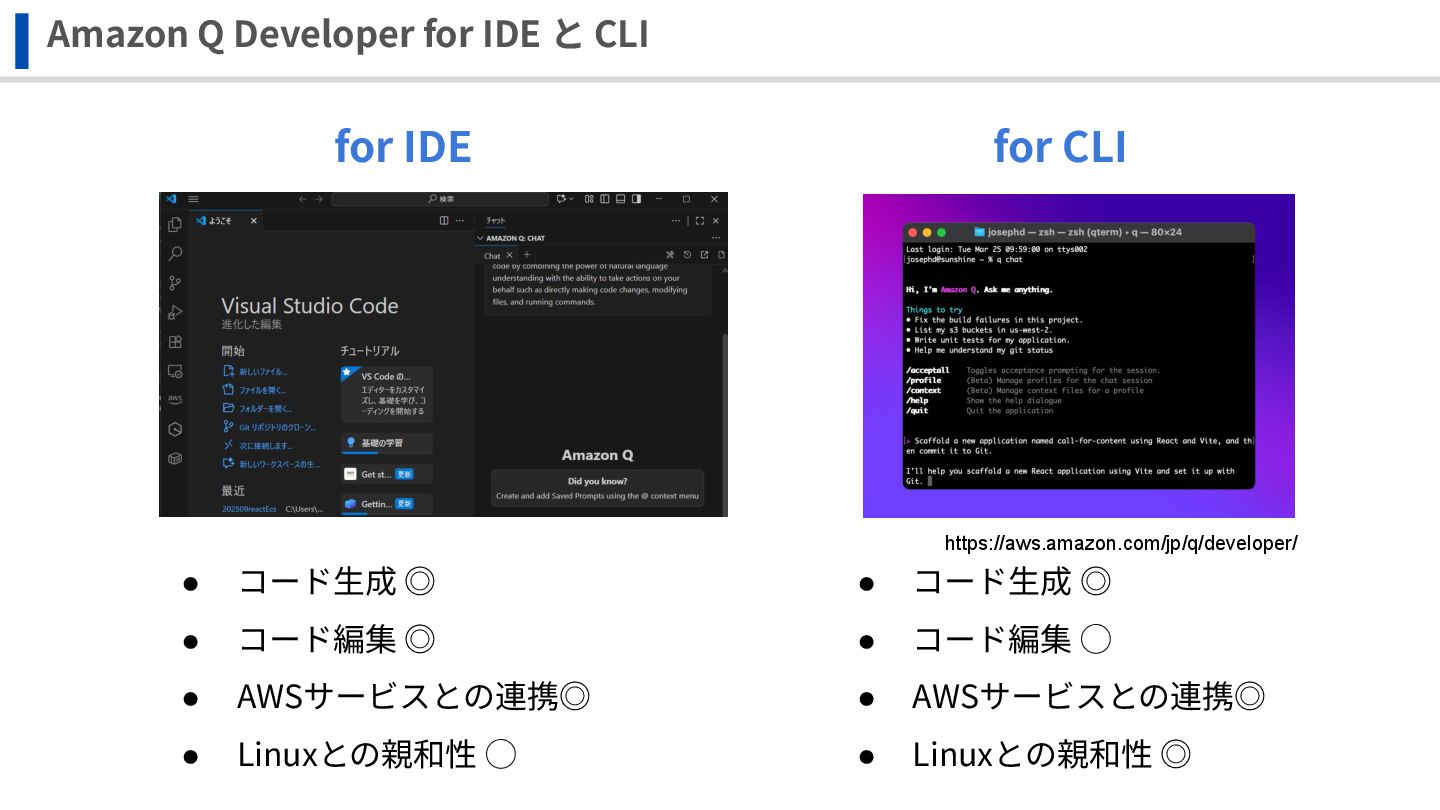Click the 'for CLI' heading
Image resolution: width=1440 pixels, height=810 pixels.
click(1060, 146)
